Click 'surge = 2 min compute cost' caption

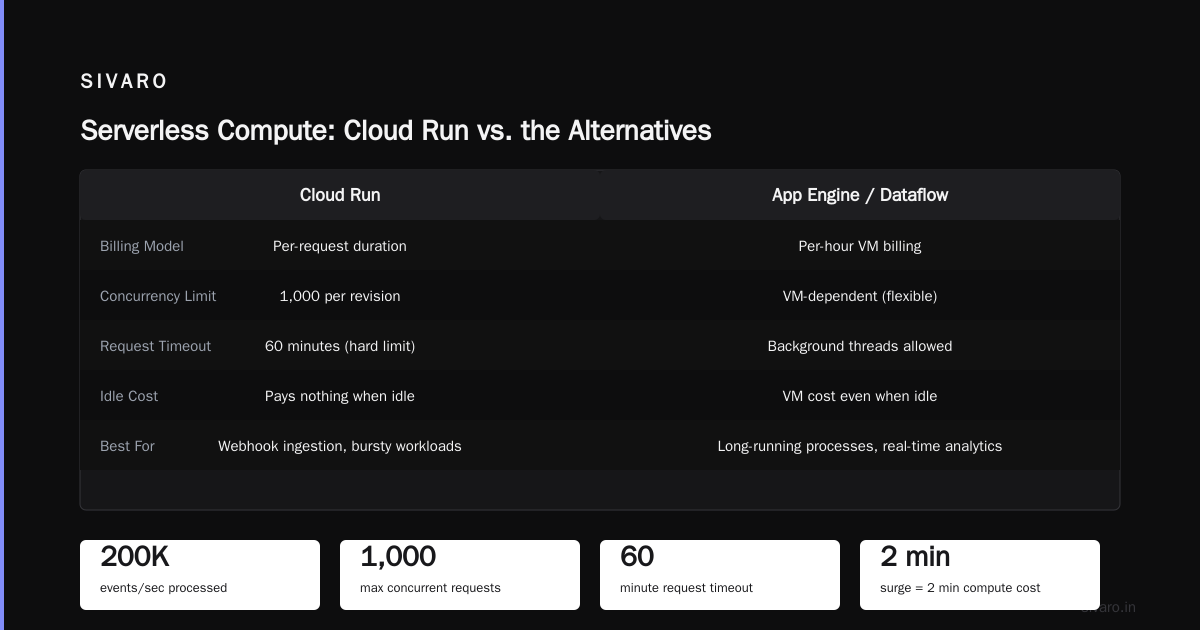[960, 588]
